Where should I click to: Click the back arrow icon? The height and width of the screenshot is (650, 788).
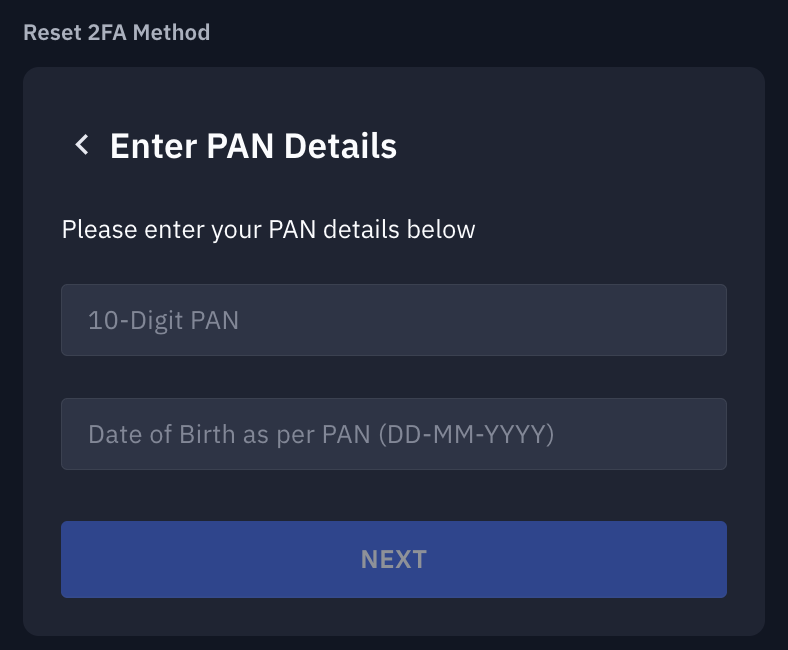click(82, 146)
